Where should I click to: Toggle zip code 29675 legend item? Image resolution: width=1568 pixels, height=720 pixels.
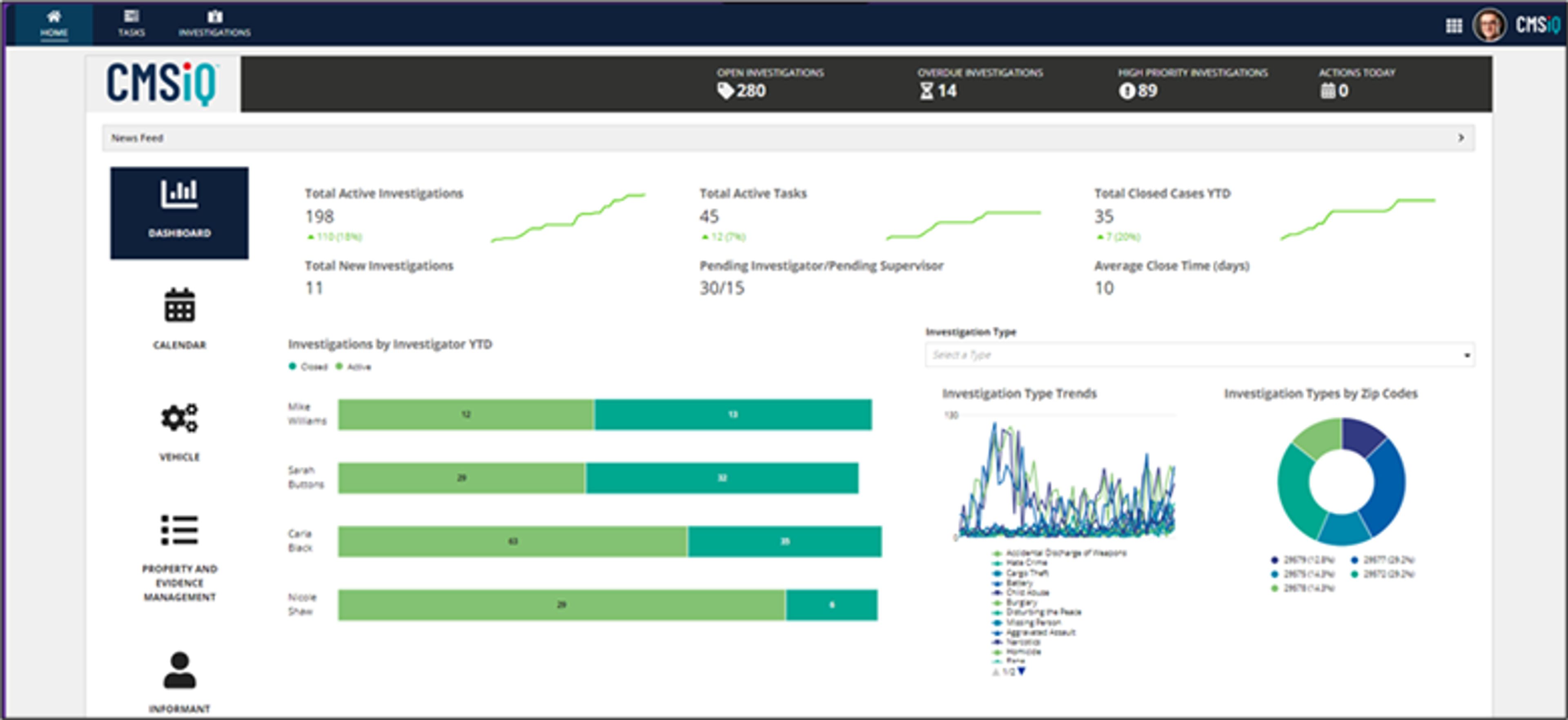point(1303,574)
